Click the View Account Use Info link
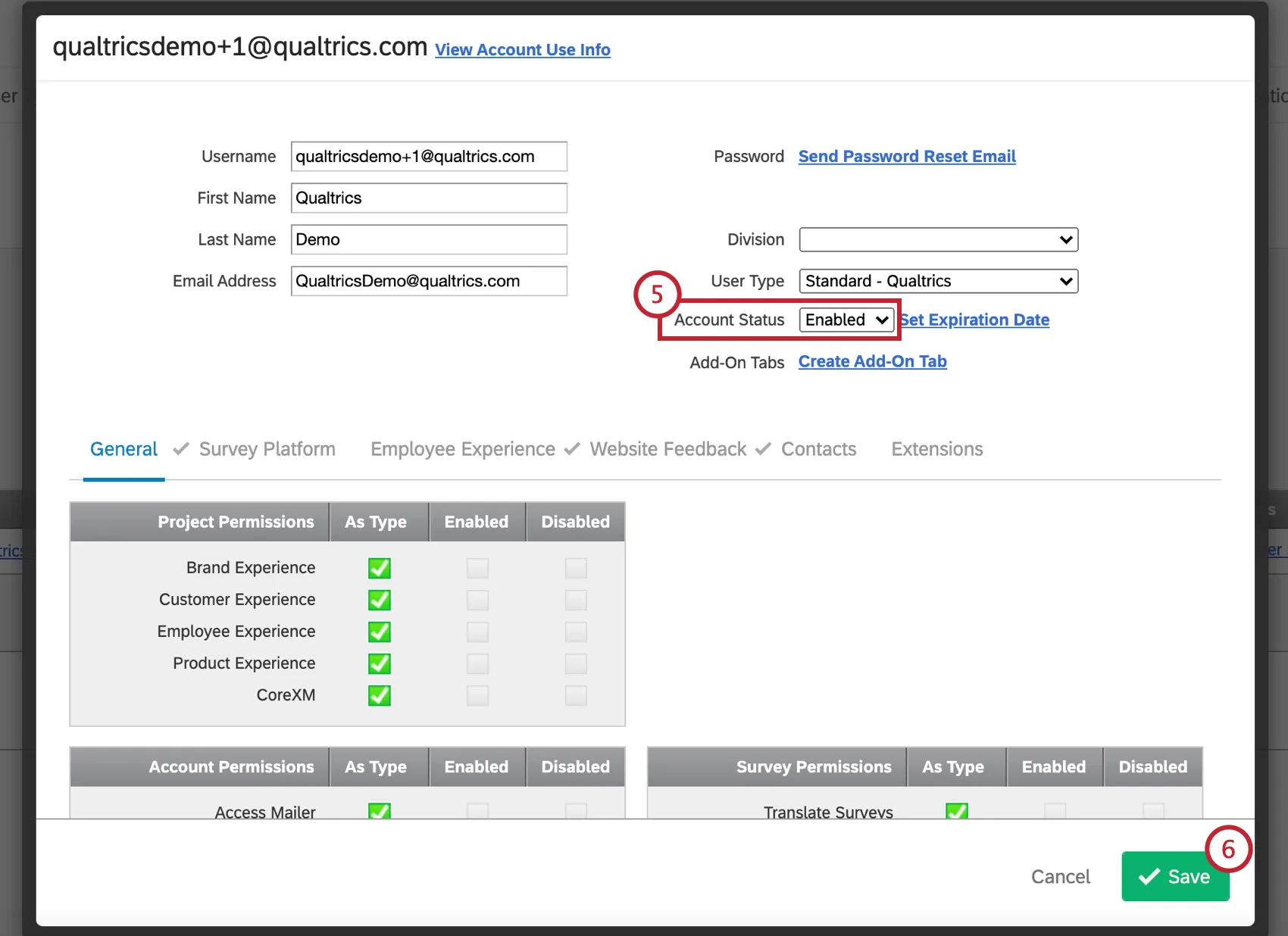The image size is (1288, 936). [x=523, y=50]
